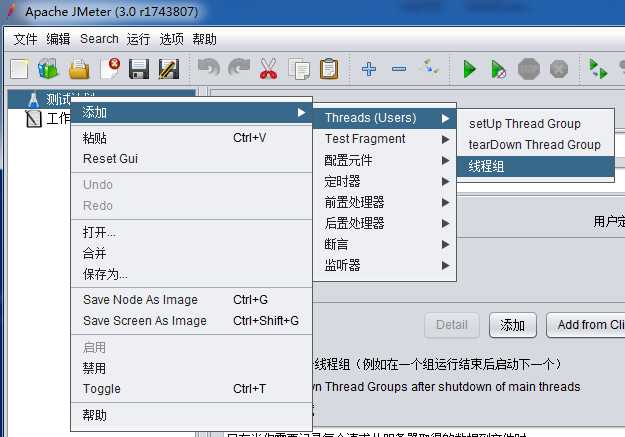Click the Detail button
Image resolution: width=625 pixels, height=437 pixels.
pyautogui.click(x=452, y=325)
